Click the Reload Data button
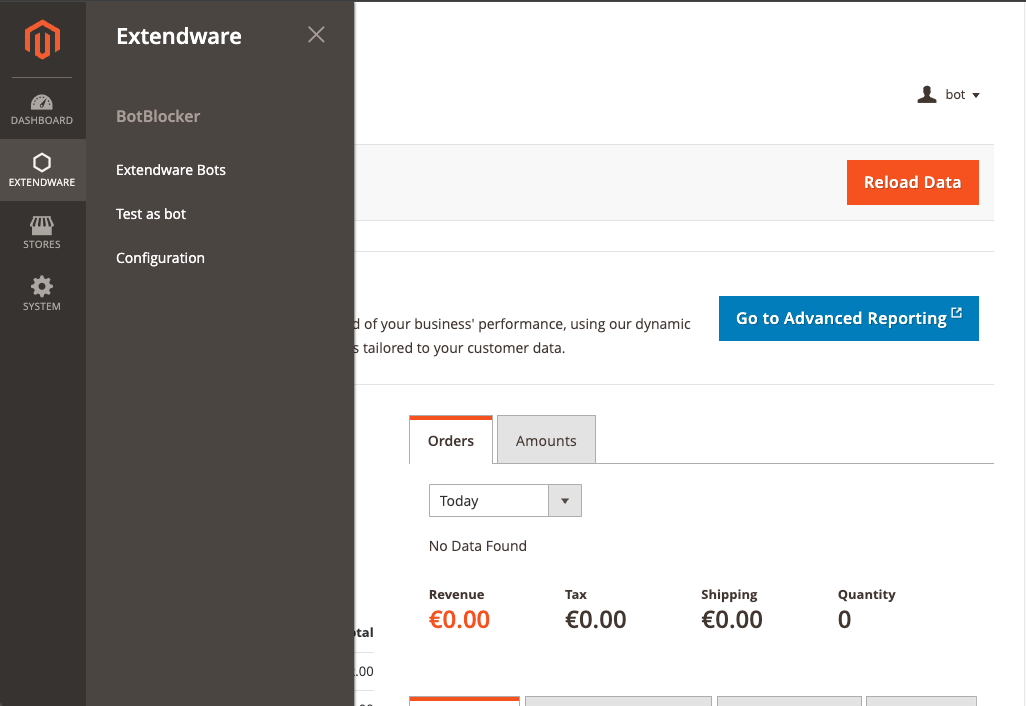Image resolution: width=1026 pixels, height=706 pixels. coord(913,183)
